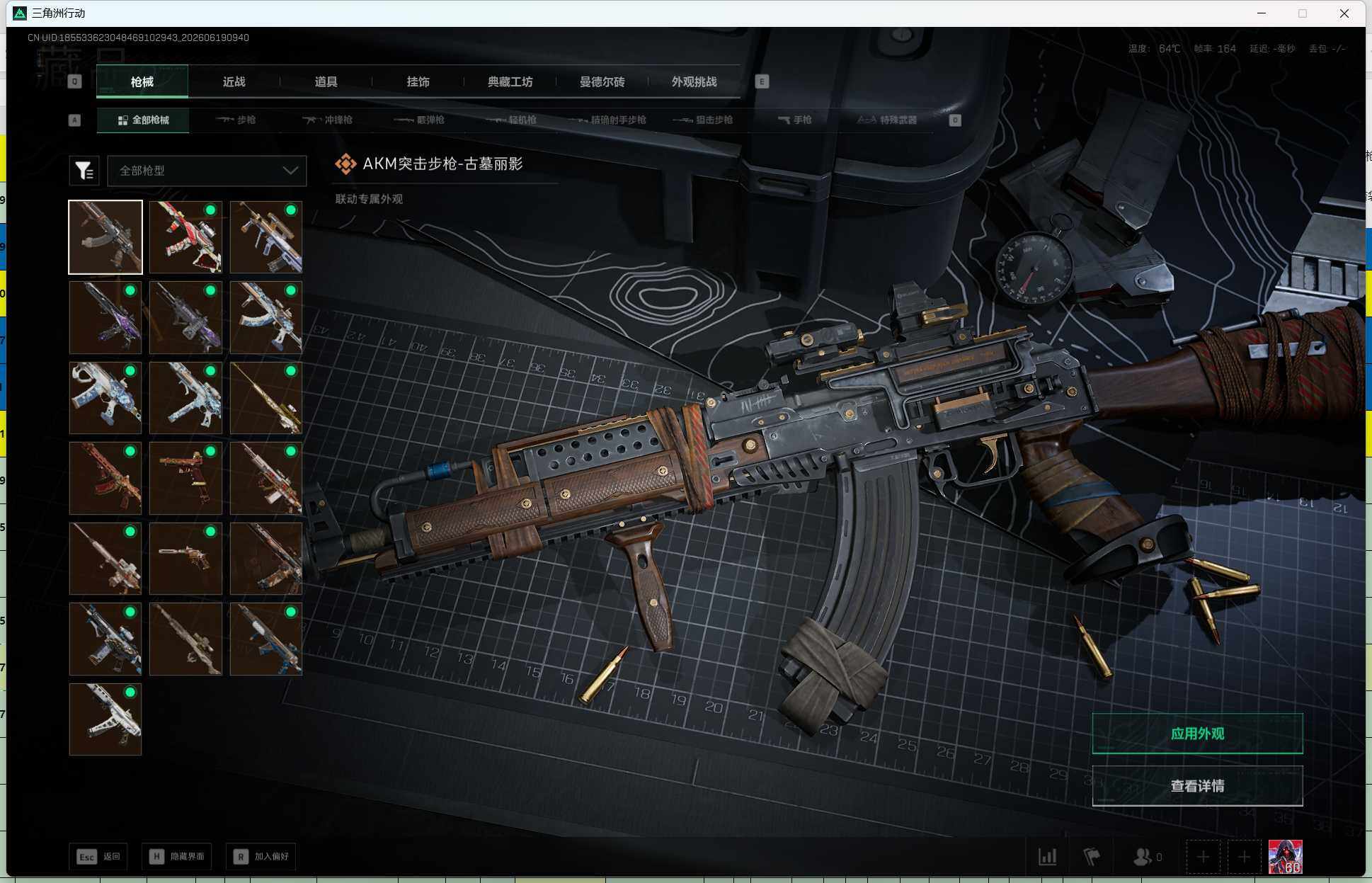Image resolution: width=1372 pixels, height=883 pixels.
Task: Close the 三角洲行动 window
Action: click(x=1344, y=13)
